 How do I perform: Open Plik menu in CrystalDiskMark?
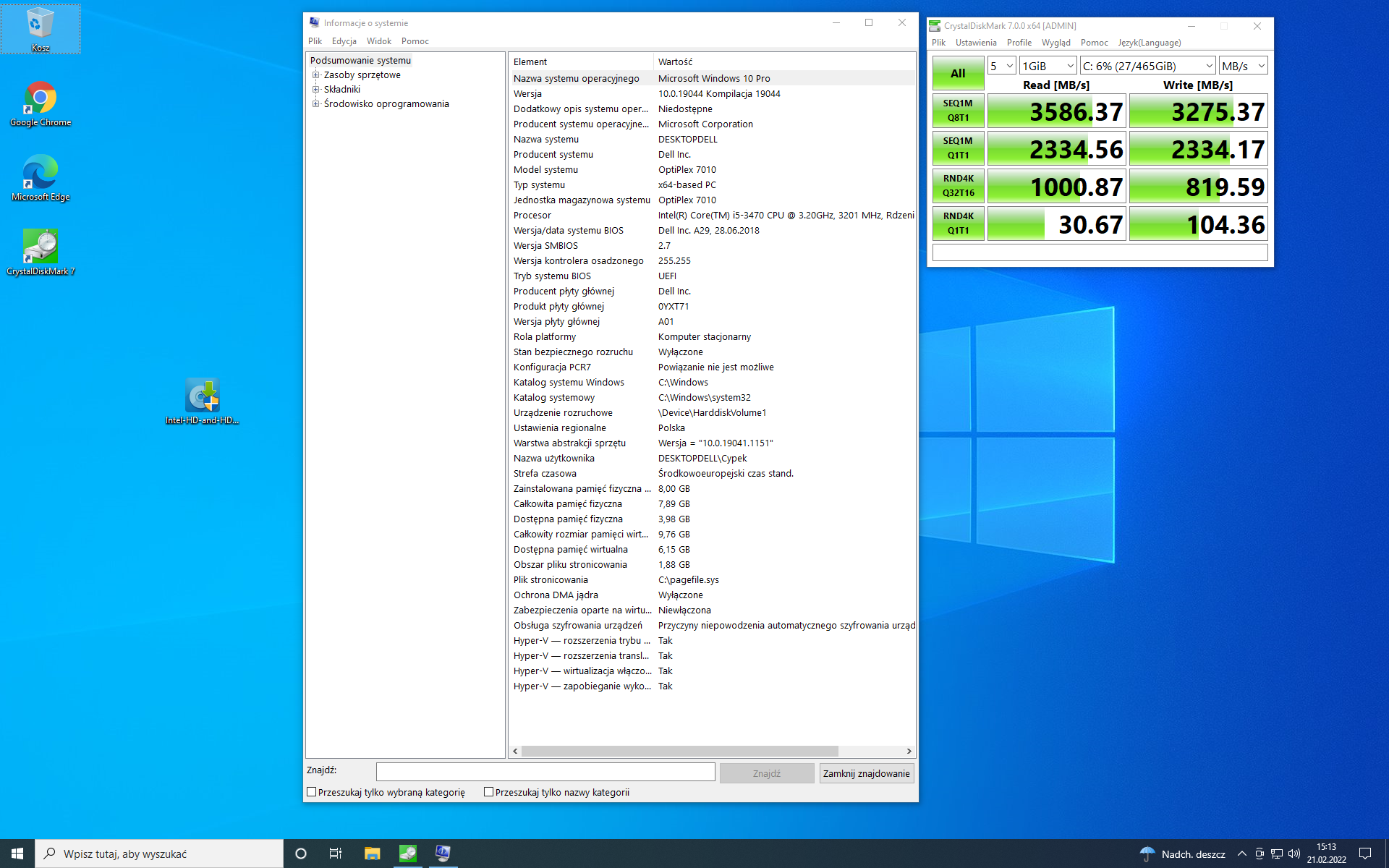[x=939, y=43]
